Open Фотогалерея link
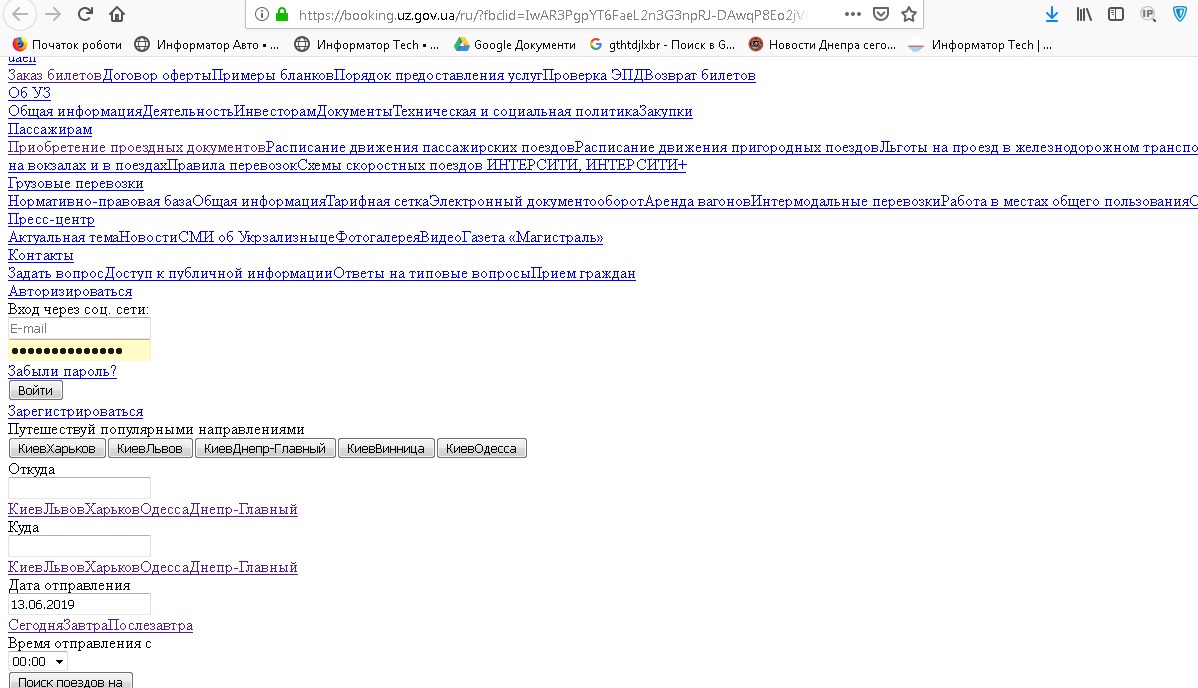Screen dimensions: 1198x688 click(x=378, y=238)
